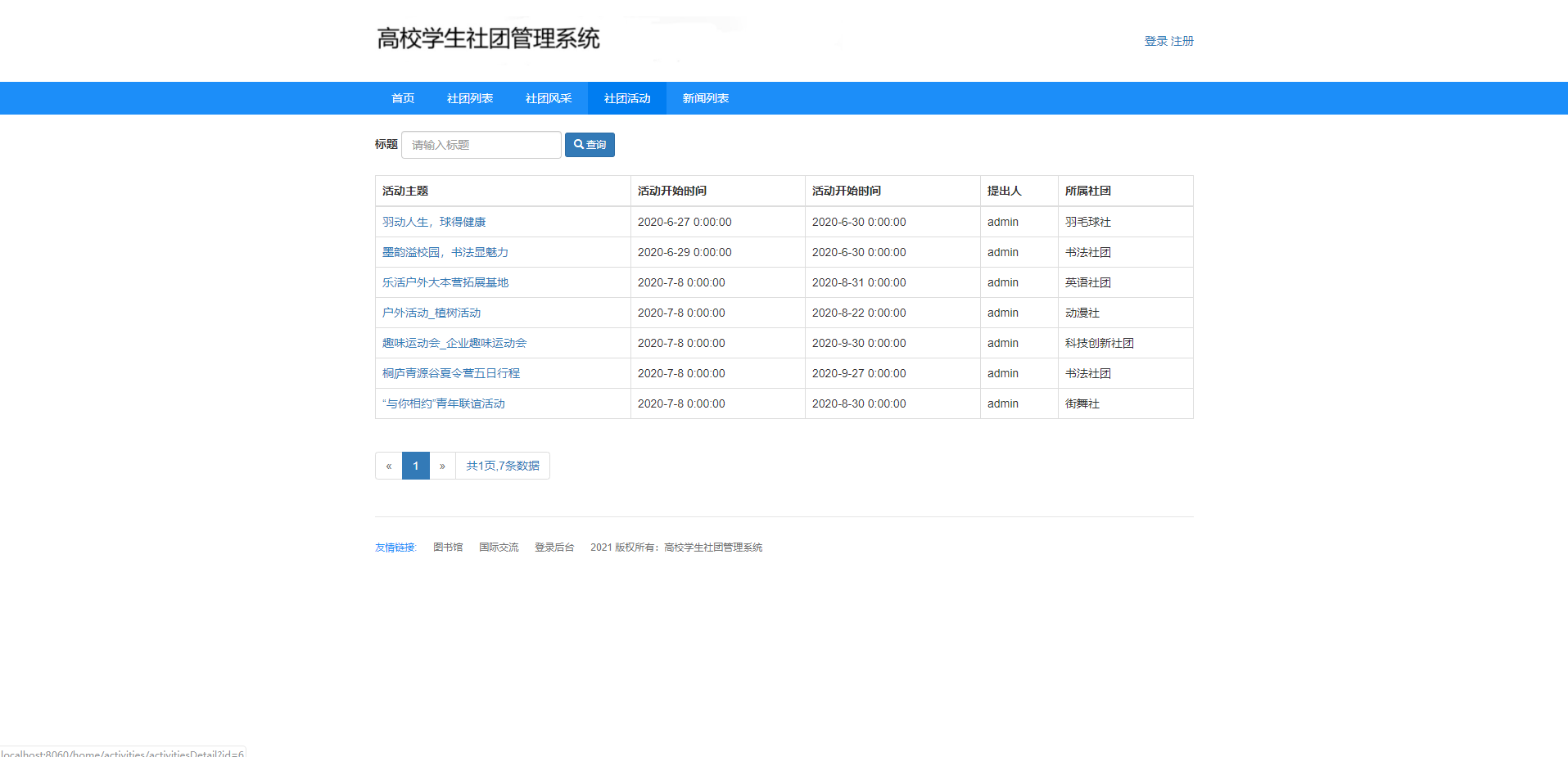Click the » next page arrow
The height and width of the screenshot is (757, 1568).
pyautogui.click(x=442, y=465)
